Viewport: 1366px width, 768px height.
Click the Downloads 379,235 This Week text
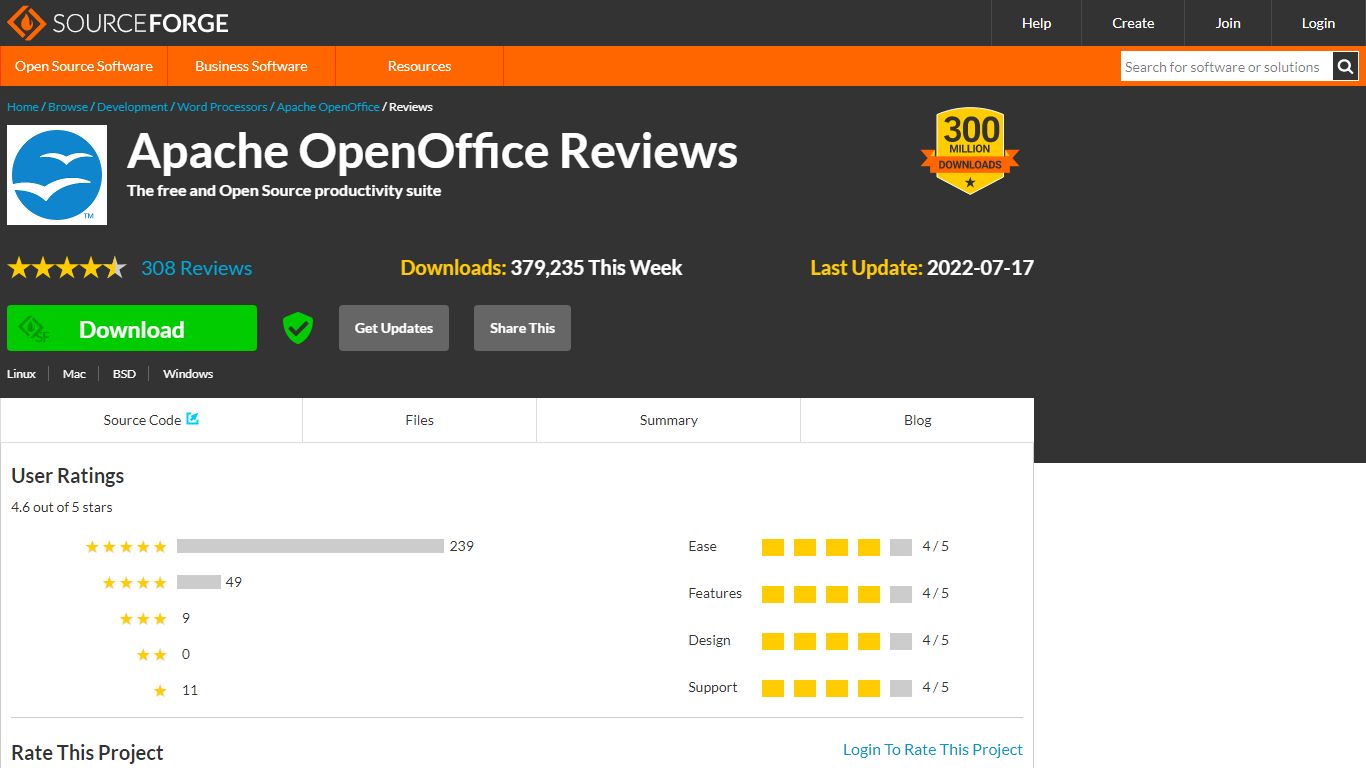[541, 268]
